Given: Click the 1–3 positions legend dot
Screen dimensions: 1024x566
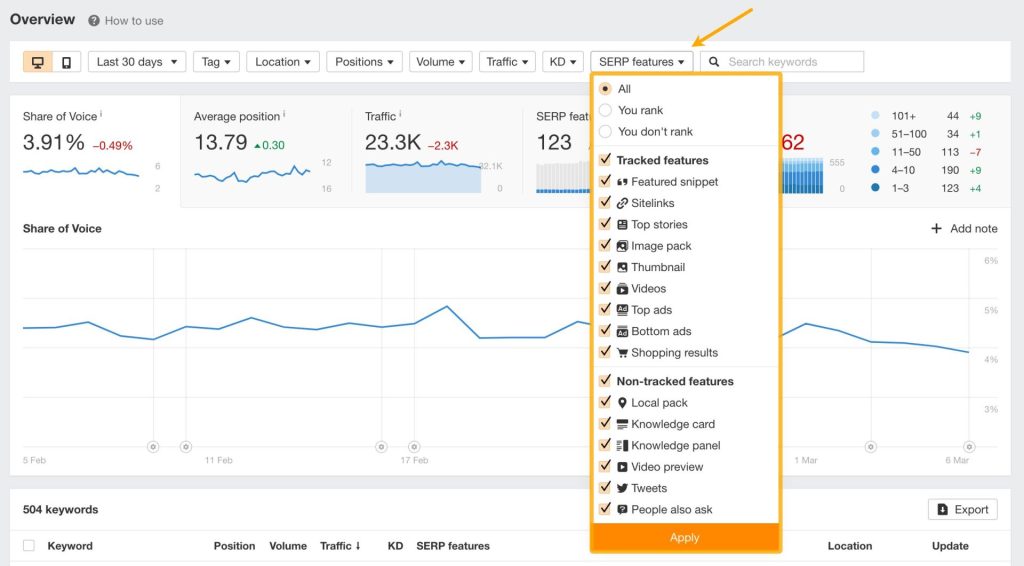Looking at the screenshot, I should [x=875, y=188].
